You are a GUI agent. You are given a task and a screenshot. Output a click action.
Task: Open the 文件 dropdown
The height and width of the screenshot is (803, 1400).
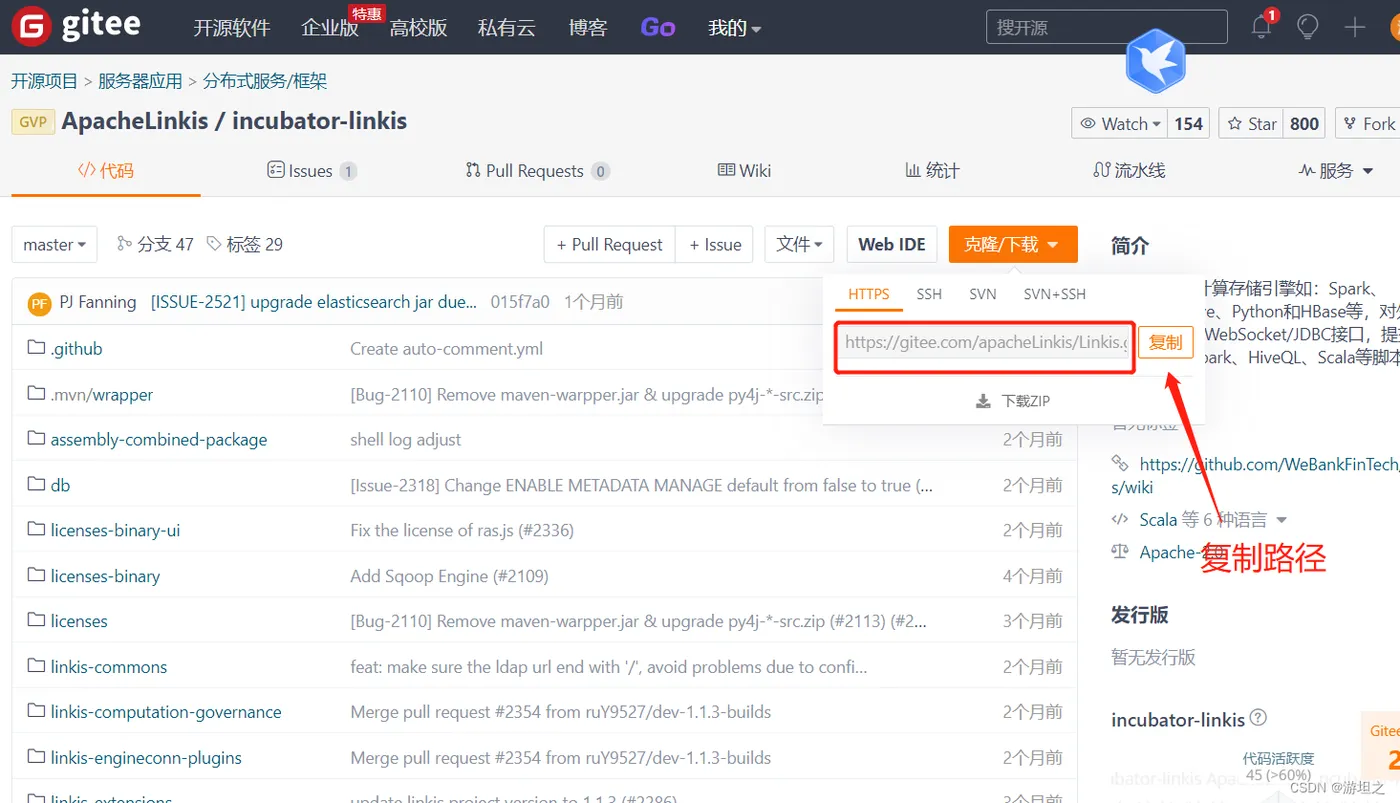799,245
